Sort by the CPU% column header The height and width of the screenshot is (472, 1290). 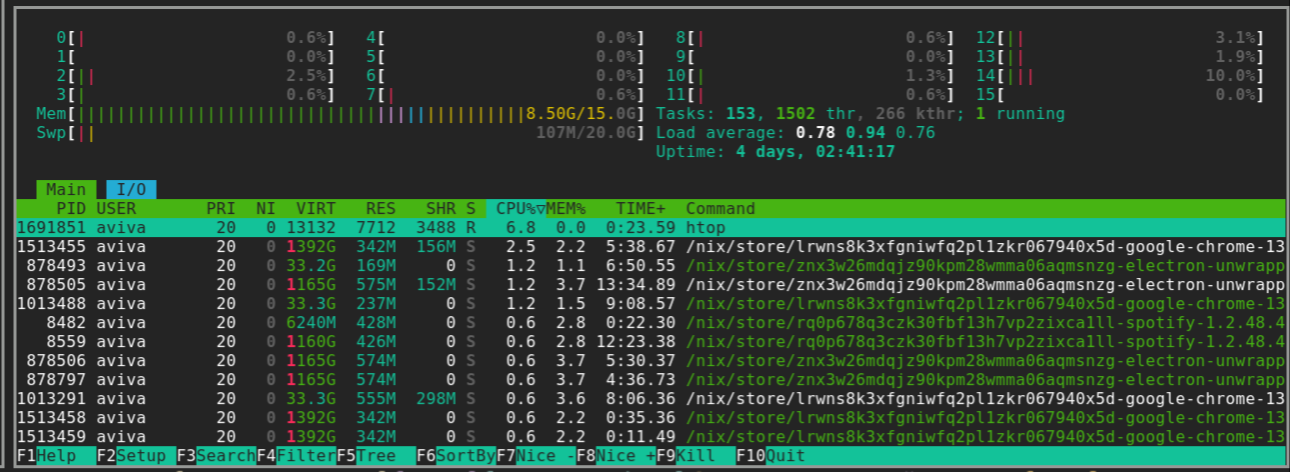(x=515, y=209)
